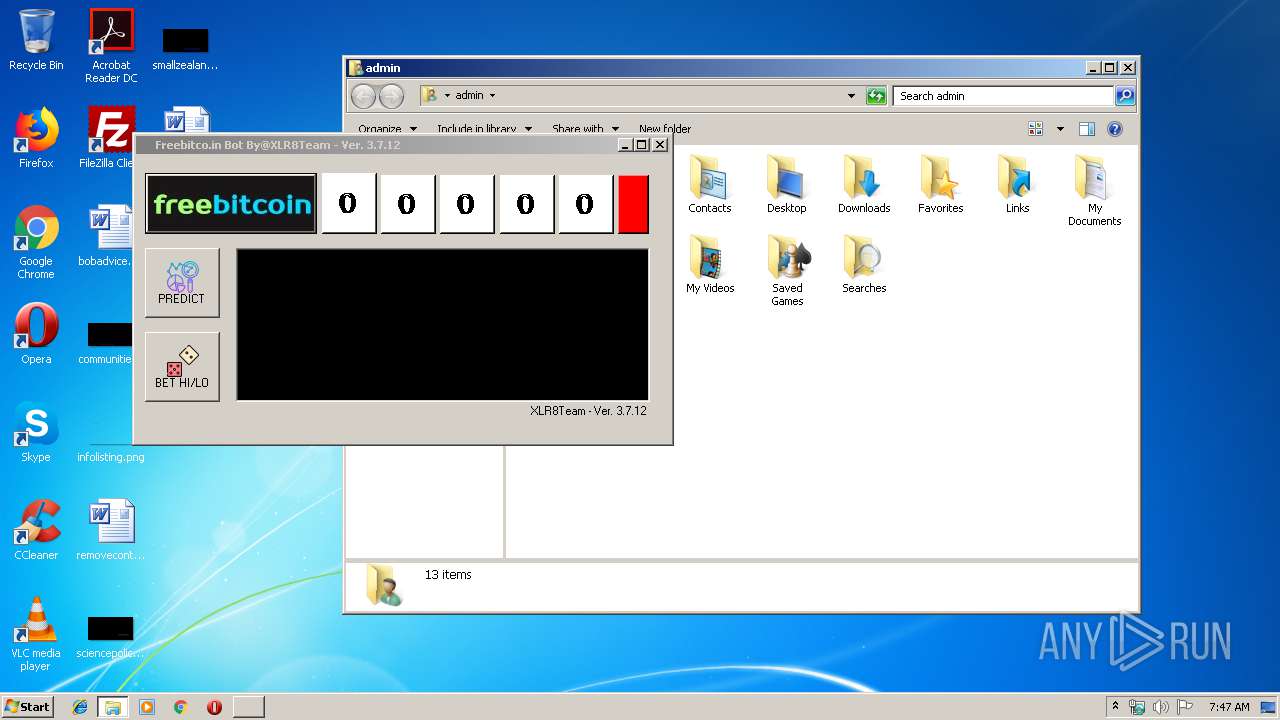Click the search magnifier icon in Explorer
This screenshot has height=720, width=1280.
[1125, 96]
